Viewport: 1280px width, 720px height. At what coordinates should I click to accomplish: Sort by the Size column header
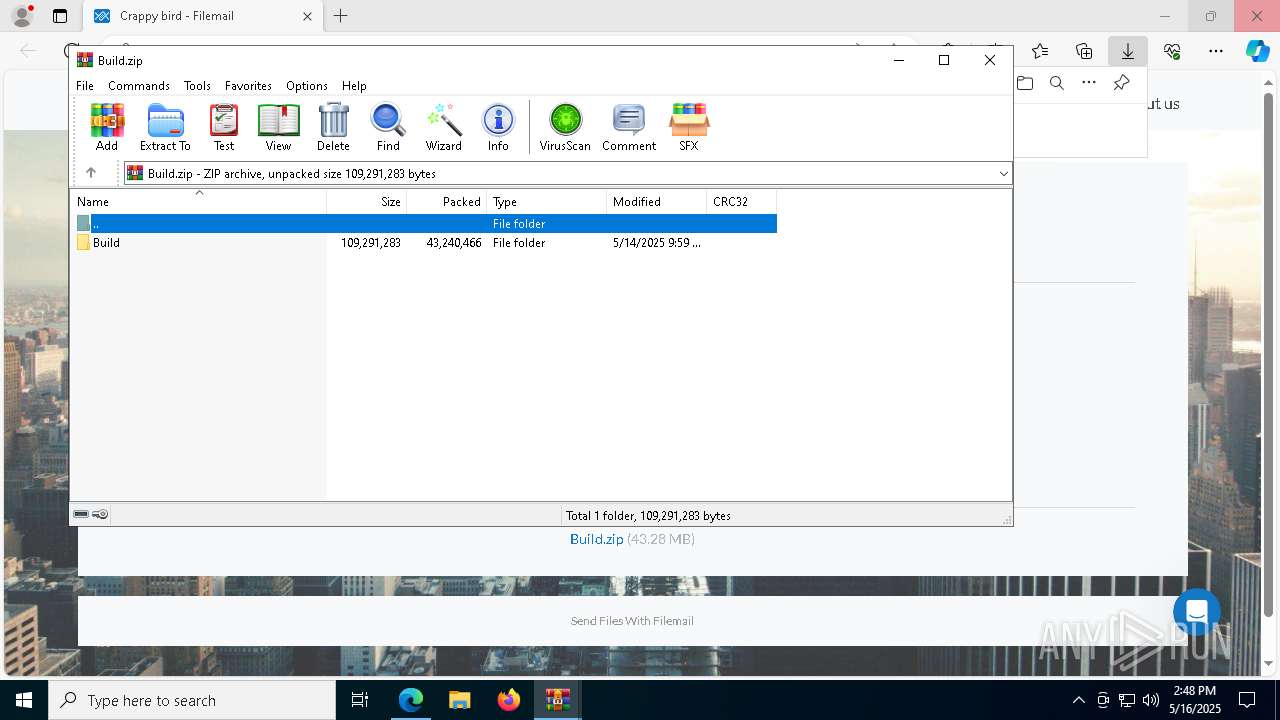(367, 201)
